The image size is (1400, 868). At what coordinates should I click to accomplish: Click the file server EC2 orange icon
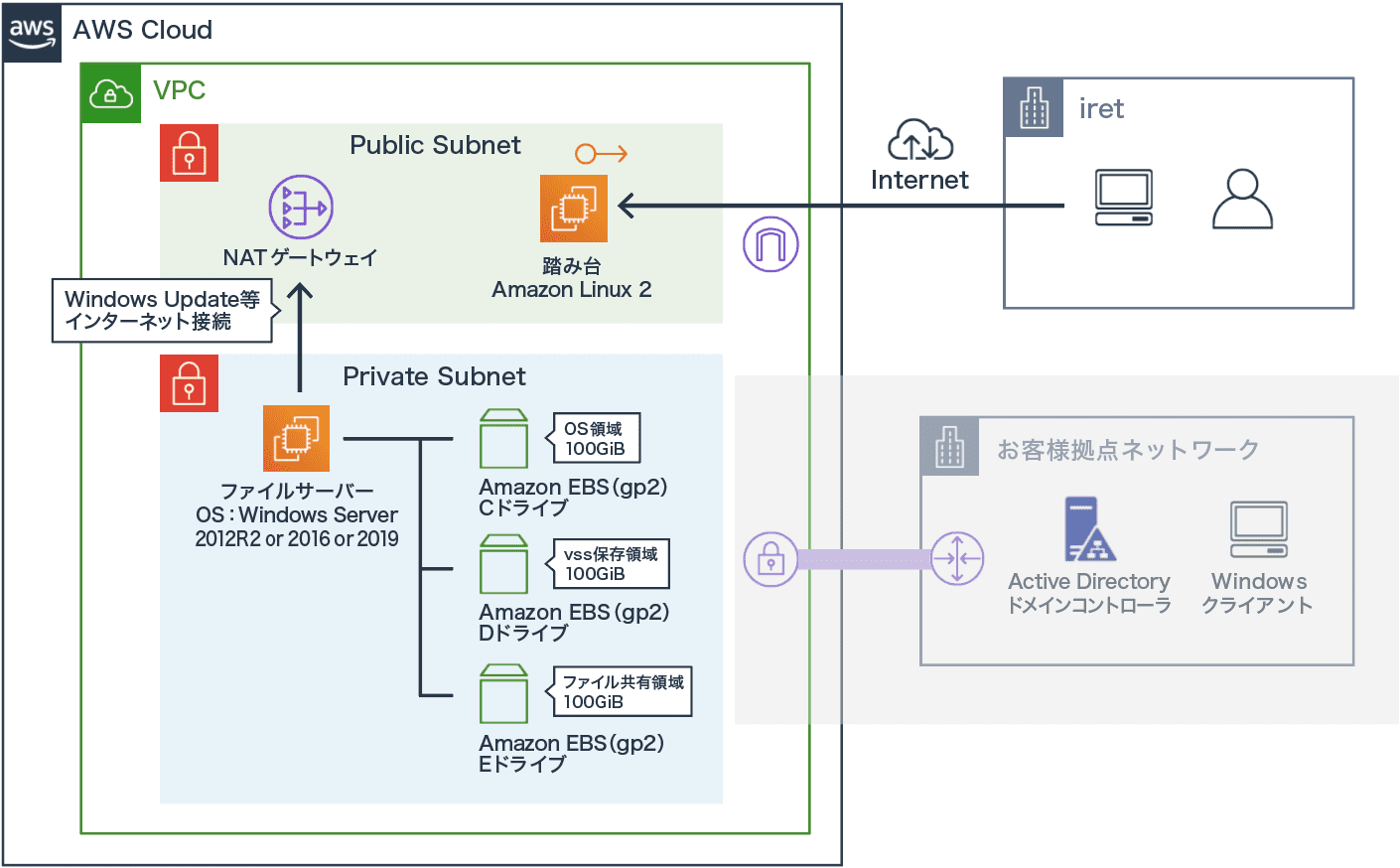(296, 438)
